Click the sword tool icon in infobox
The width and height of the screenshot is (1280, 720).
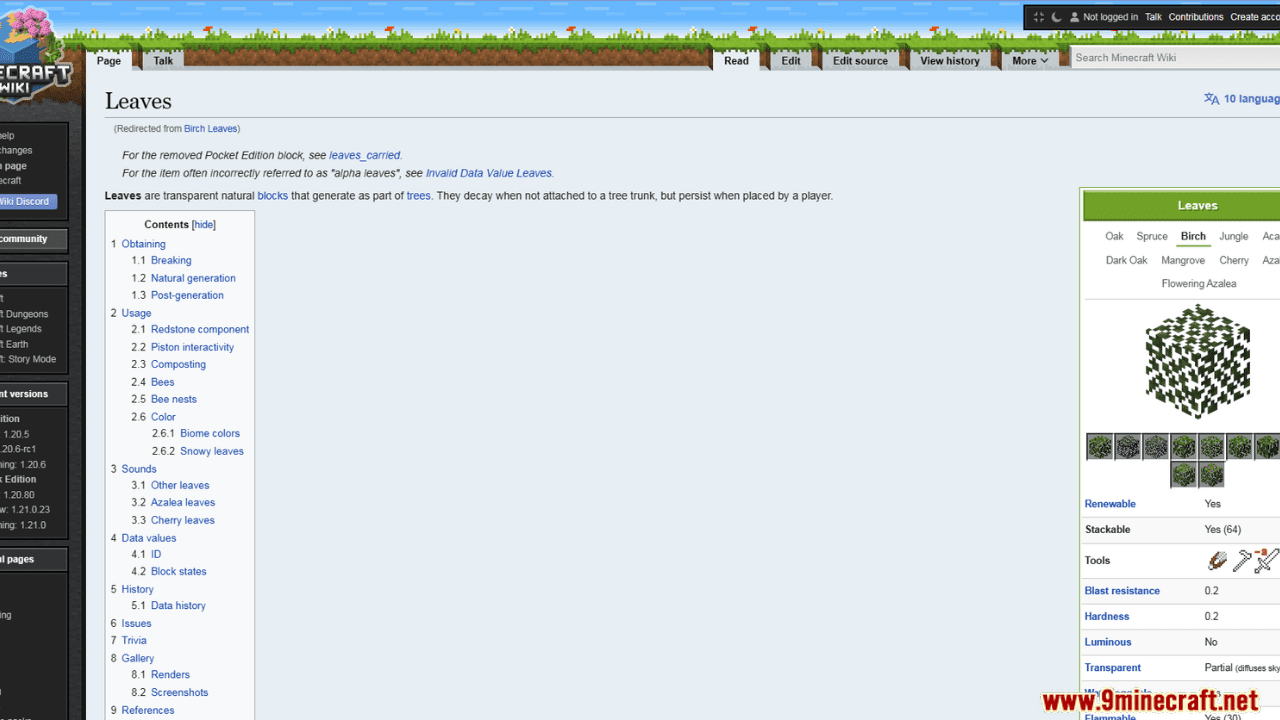click(x=1266, y=561)
